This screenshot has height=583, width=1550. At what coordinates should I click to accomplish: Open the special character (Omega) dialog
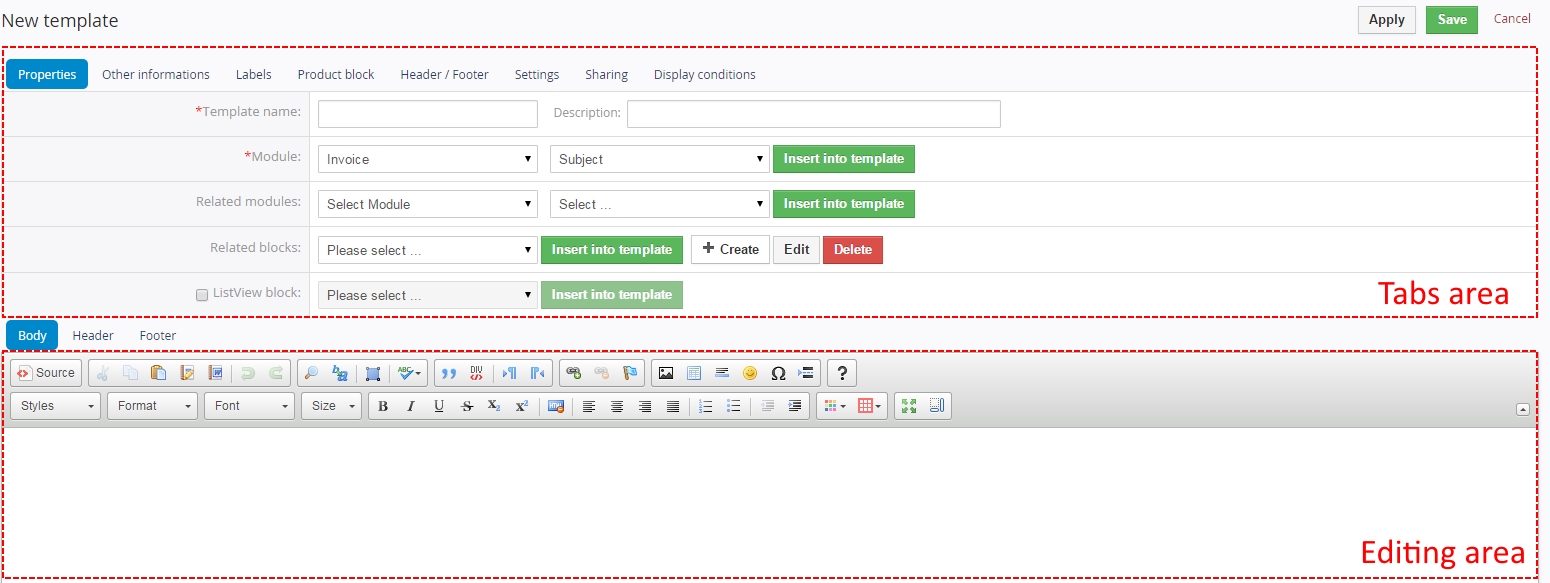[x=778, y=373]
